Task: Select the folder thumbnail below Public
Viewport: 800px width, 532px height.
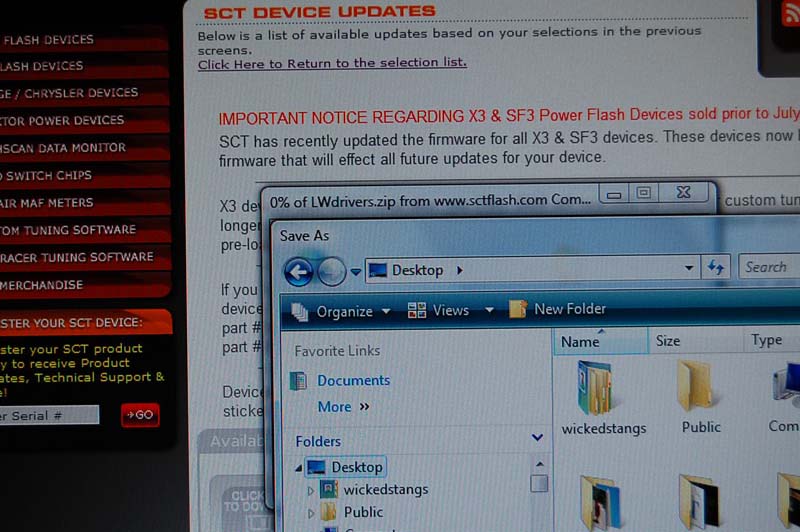Action: [699, 502]
